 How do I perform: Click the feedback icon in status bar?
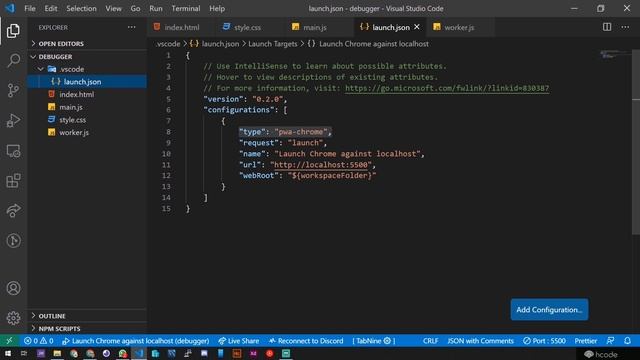point(611,341)
